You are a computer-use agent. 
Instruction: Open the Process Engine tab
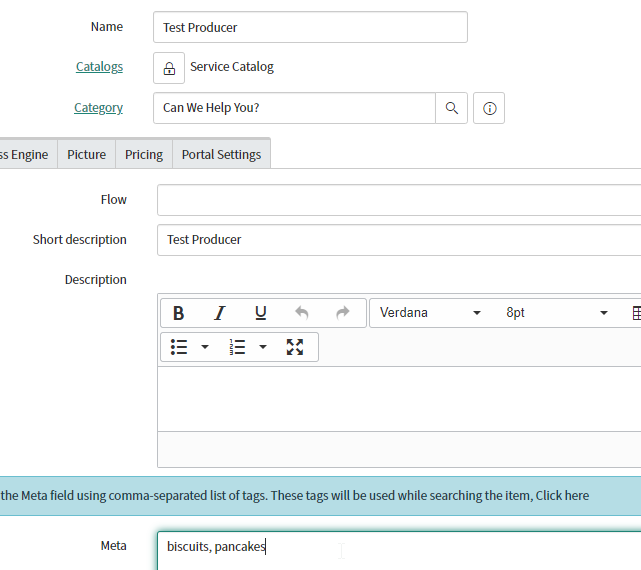click(28, 155)
